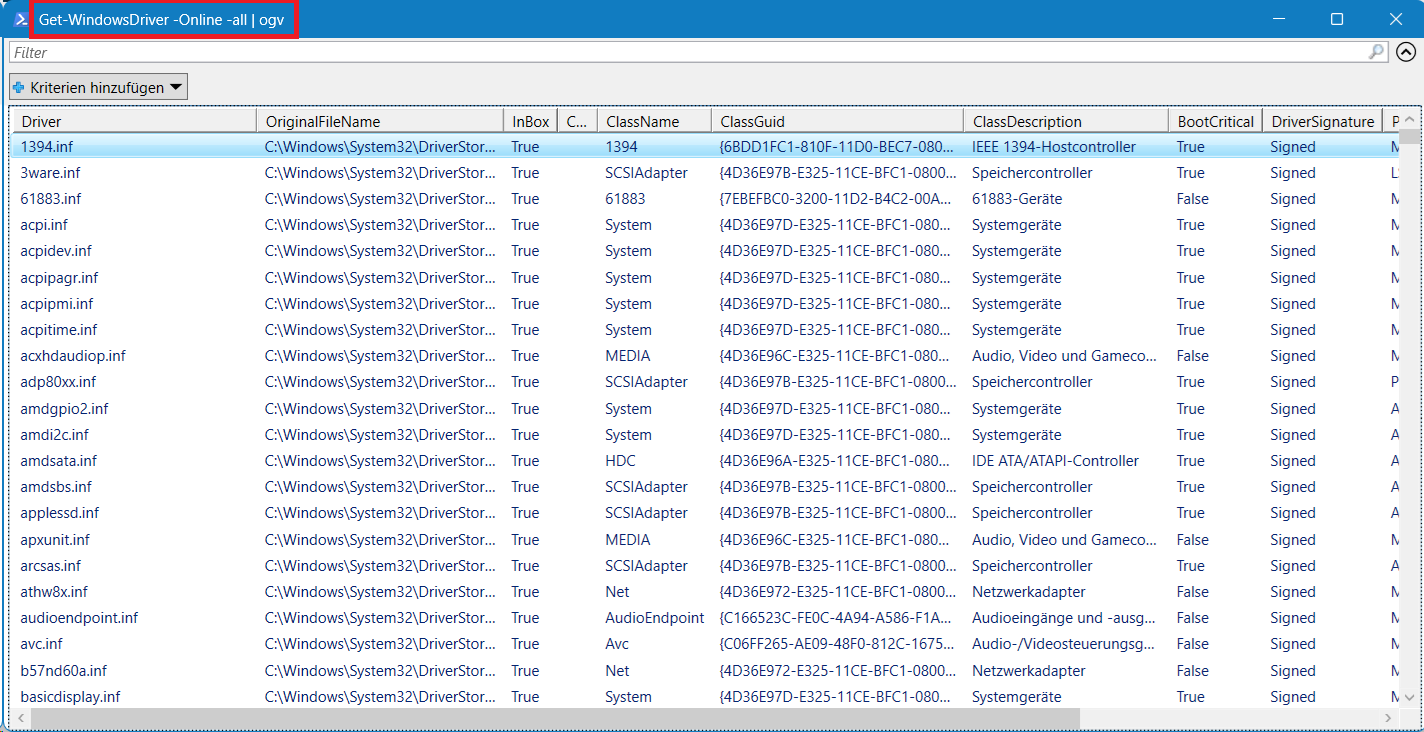Image resolution: width=1424 pixels, height=732 pixels.
Task: Select the avc.inf driver row
Action: pyautogui.click(x=704, y=644)
